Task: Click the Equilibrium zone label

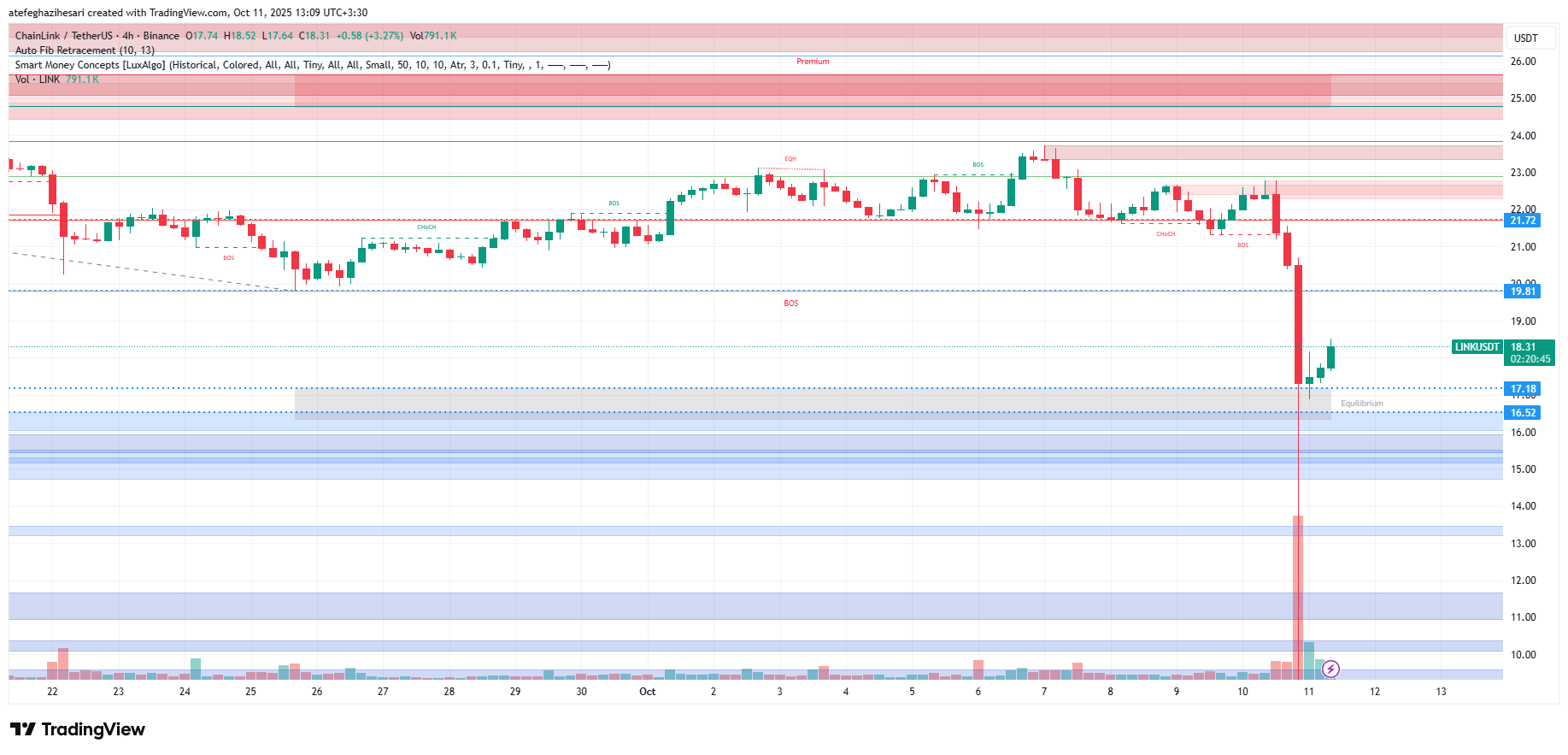Action: [1361, 404]
